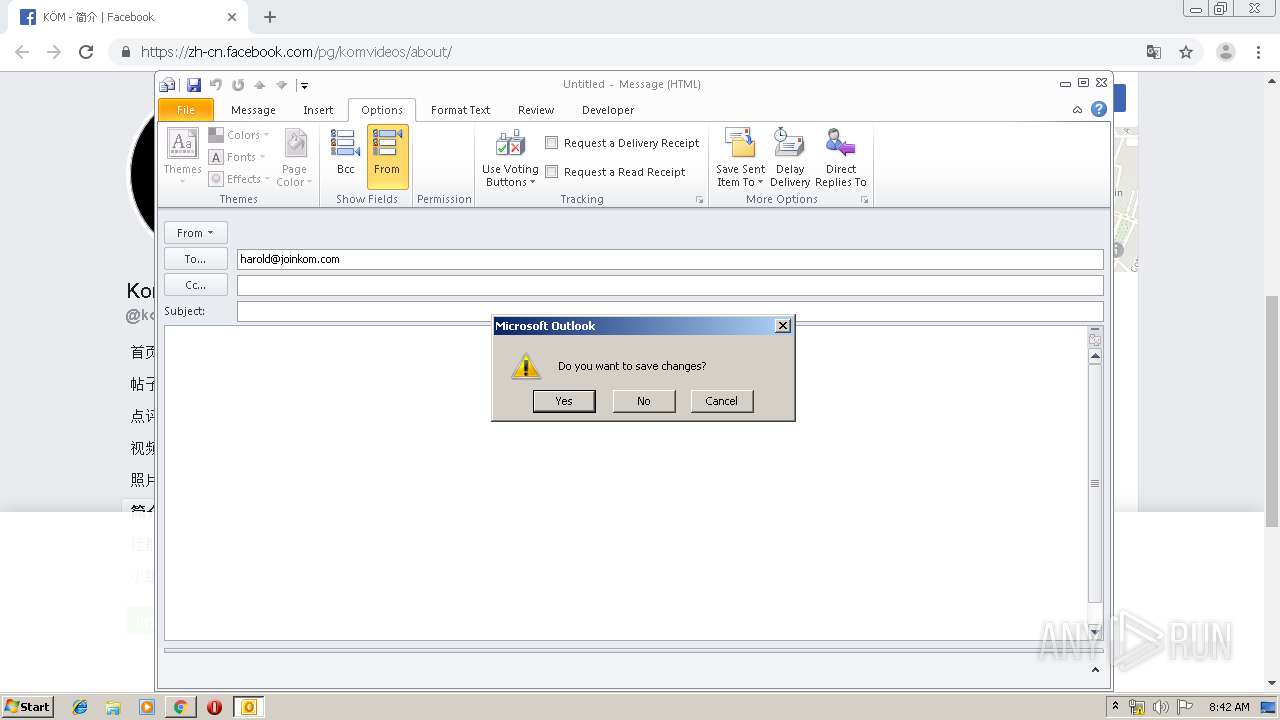The width and height of the screenshot is (1280, 720).
Task: Click the Delay Delivery button
Action: (790, 157)
